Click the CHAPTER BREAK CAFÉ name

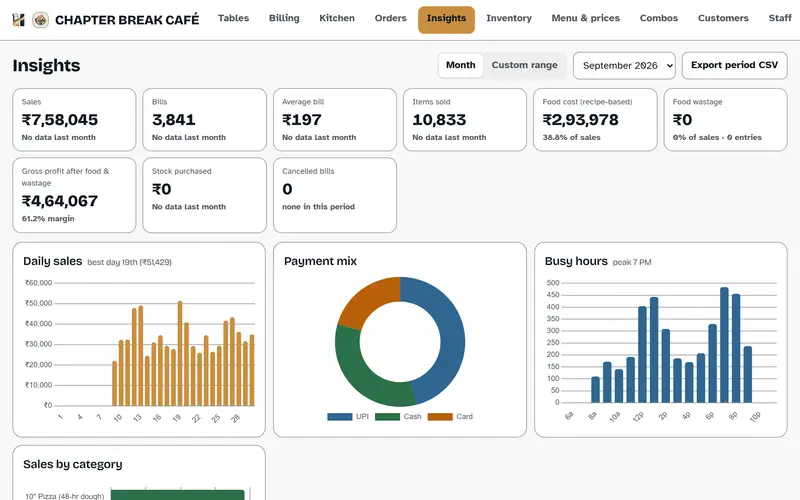point(127,20)
